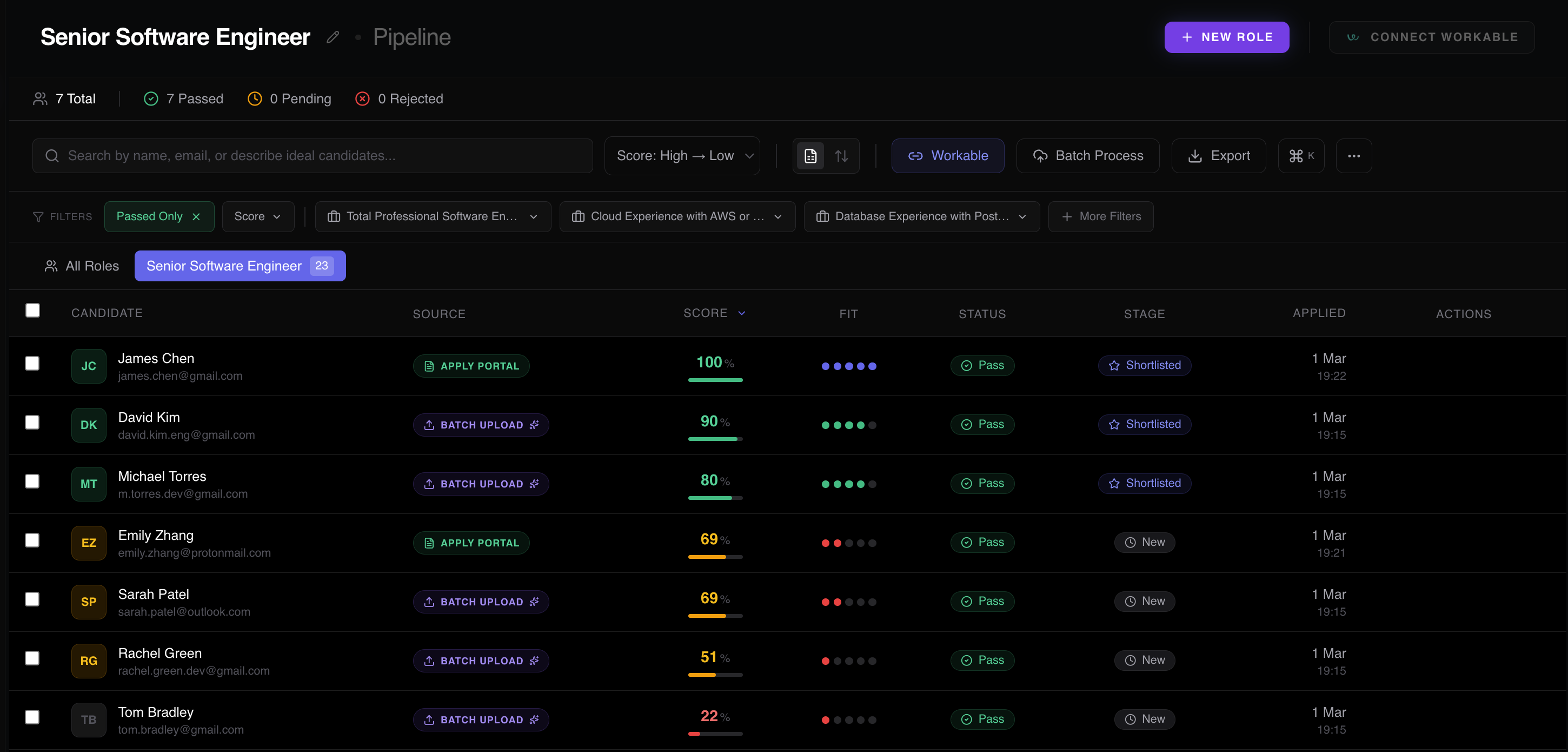
Task: Click the Shortlisted star badge for James Chen
Action: click(1144, 365)
